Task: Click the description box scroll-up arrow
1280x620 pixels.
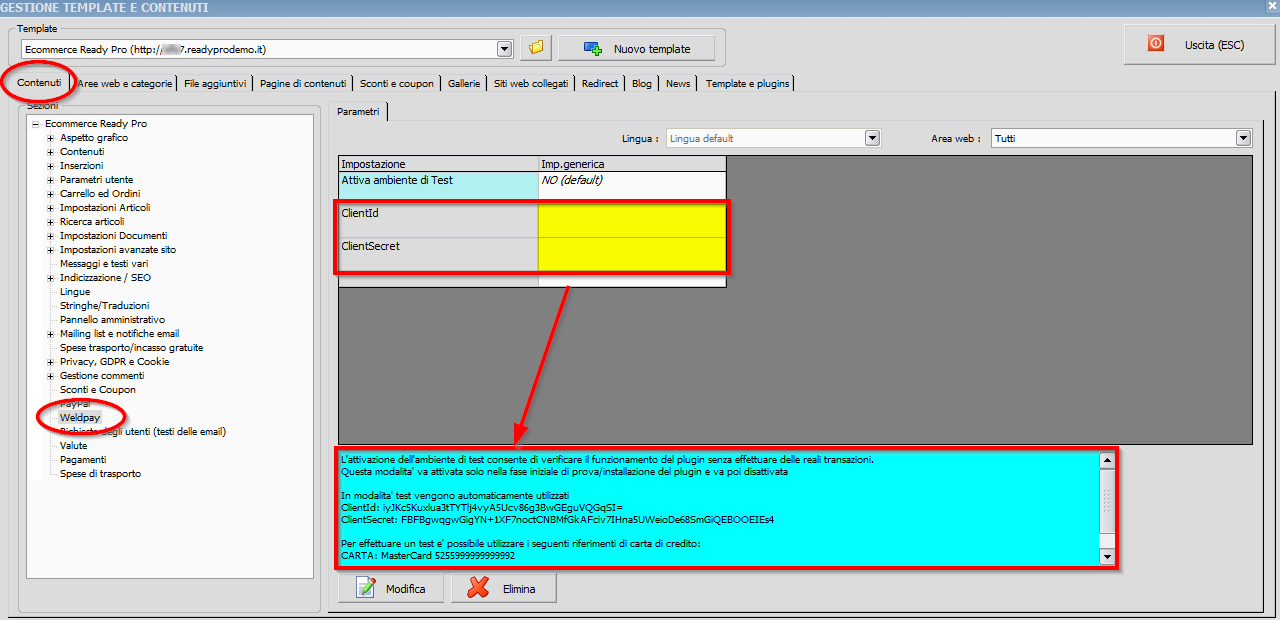Action: [1106, 460]
